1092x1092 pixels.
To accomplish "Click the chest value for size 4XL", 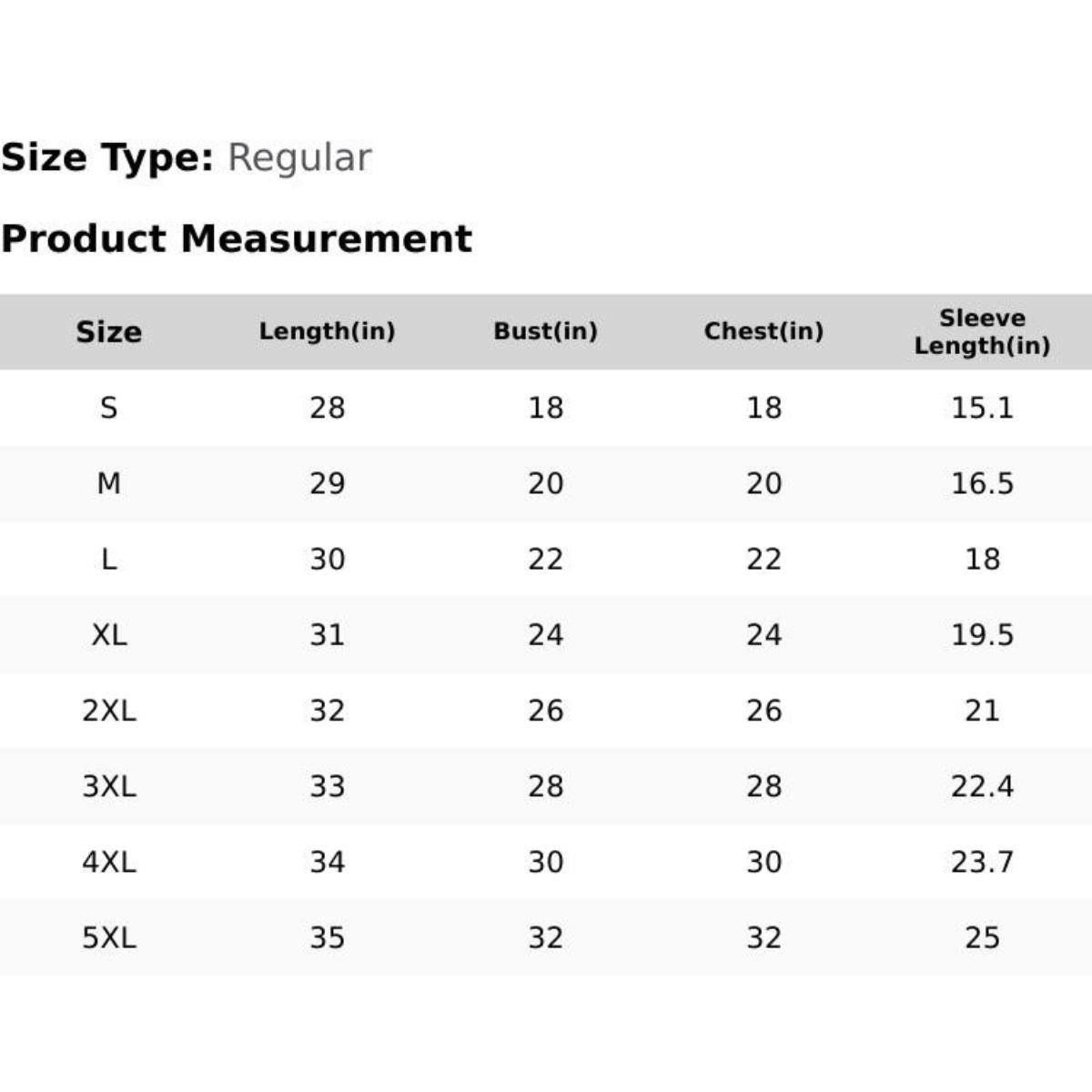I will [x=763, y=862].
